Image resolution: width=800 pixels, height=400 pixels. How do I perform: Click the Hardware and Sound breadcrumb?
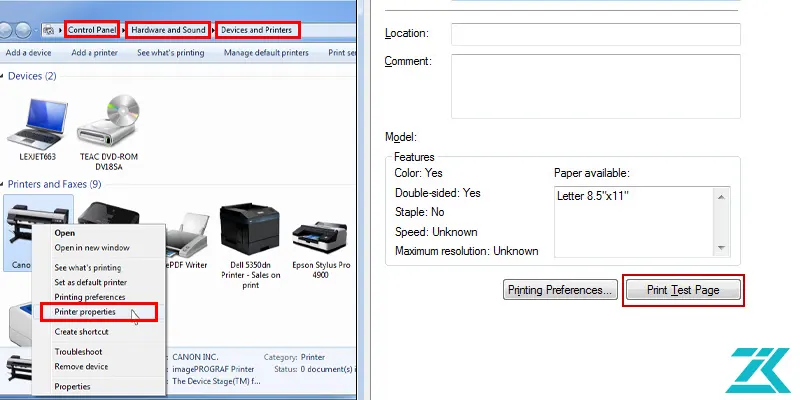click(168, 30)
